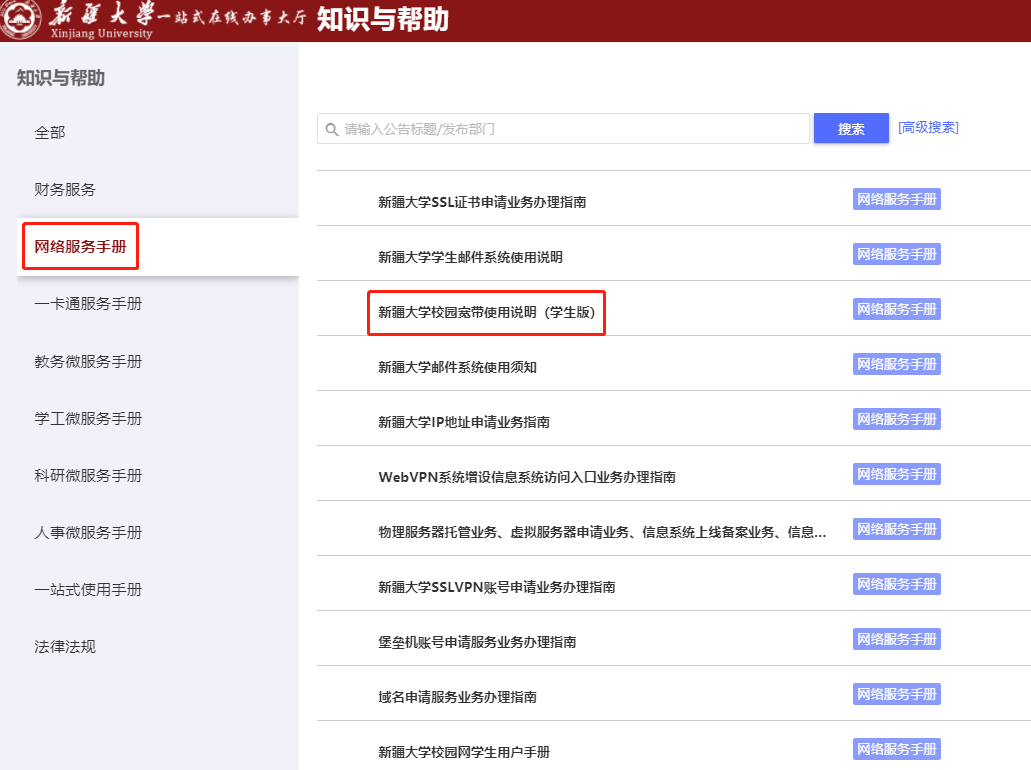Open WebVPN系统增设信息系统访问入口业务办理指南
This screenshot has height=770, width=1031.
(527, 477)
